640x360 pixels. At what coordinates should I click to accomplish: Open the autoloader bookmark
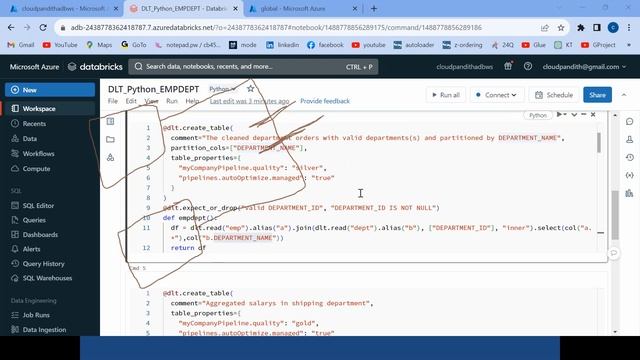(413, 45)
